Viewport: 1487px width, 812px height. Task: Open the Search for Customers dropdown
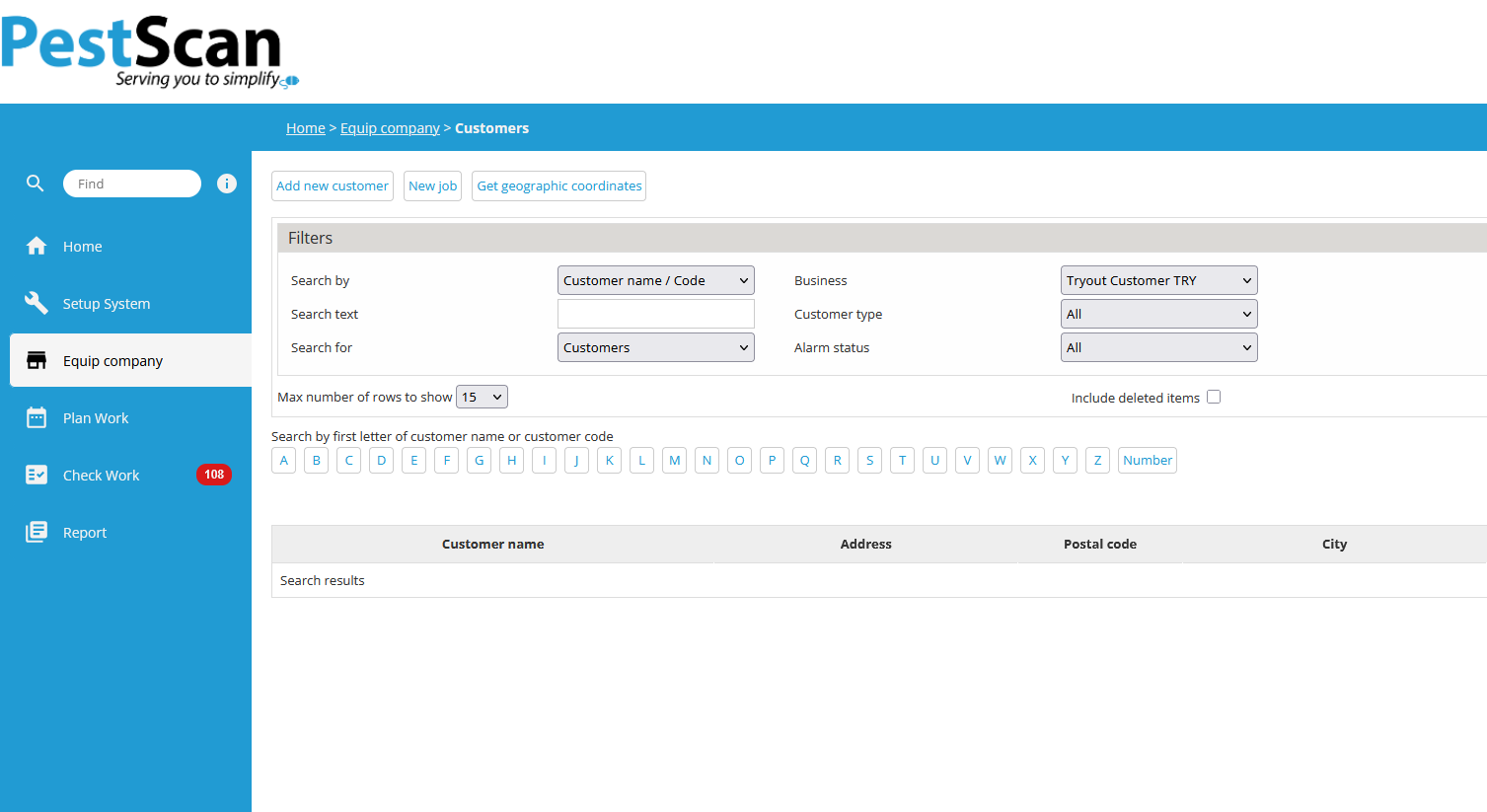tap(656, 347)
